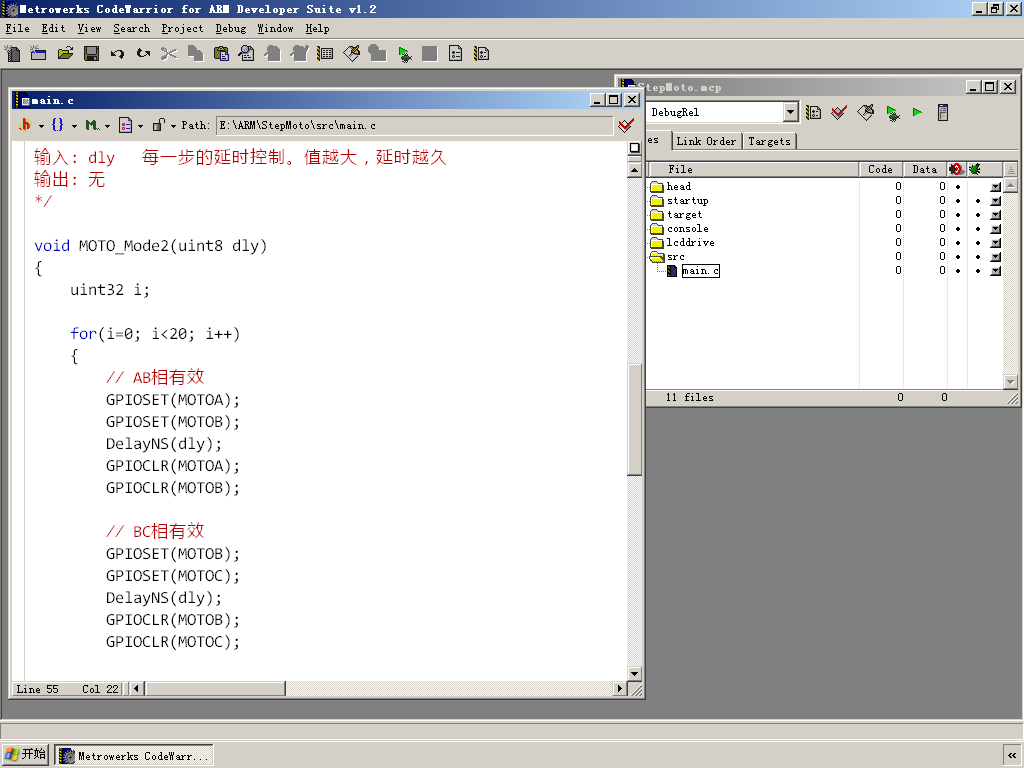Click Metrowerks CodeWarrior taskbar button
Screen dimensions: 1024x768
(x=134, y=756)
